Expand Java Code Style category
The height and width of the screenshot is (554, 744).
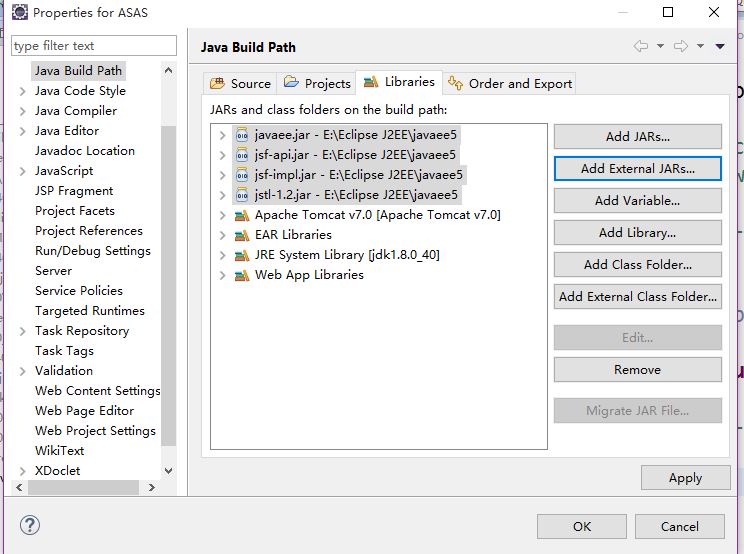pyautogui.click(x=22, y=91)
